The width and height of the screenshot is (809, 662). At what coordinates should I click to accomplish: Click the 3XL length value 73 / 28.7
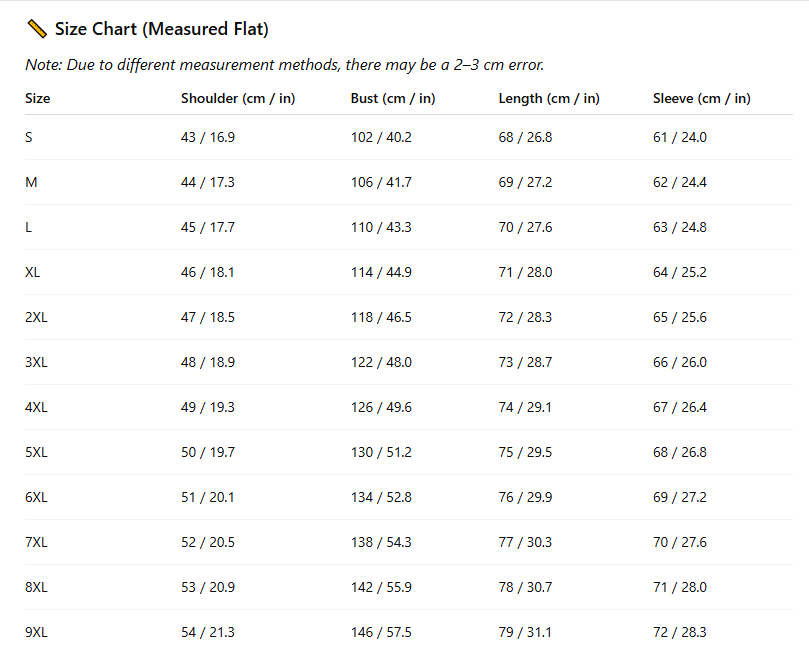(x=525, y=362)
